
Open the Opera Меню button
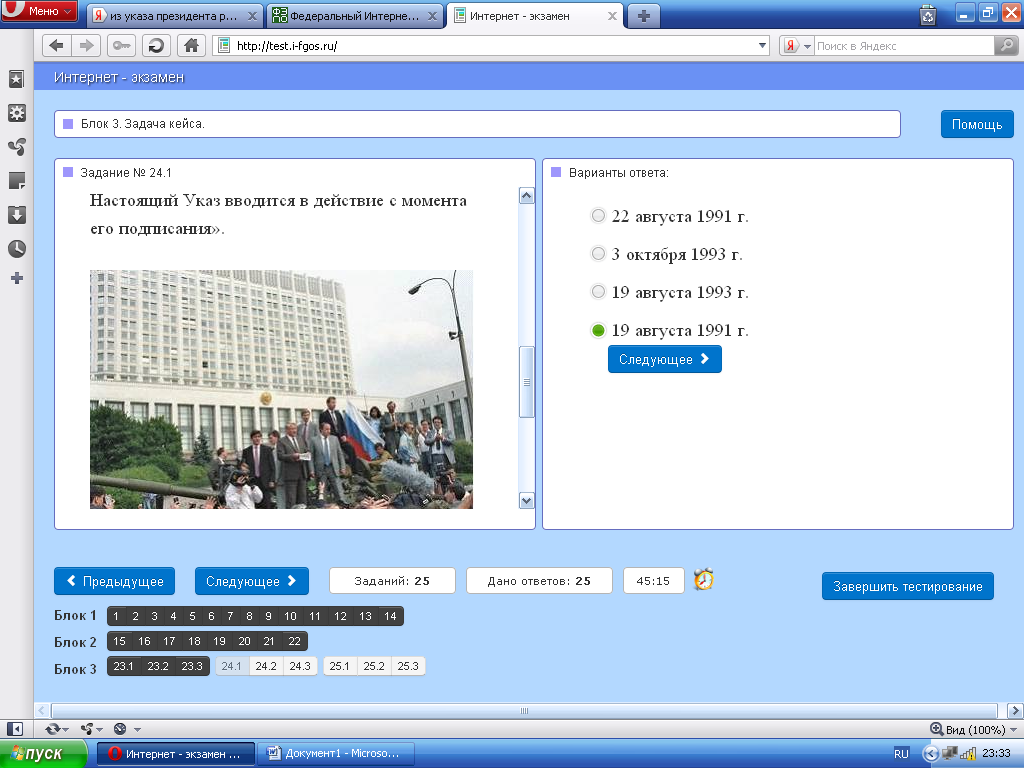pos(39,10)
